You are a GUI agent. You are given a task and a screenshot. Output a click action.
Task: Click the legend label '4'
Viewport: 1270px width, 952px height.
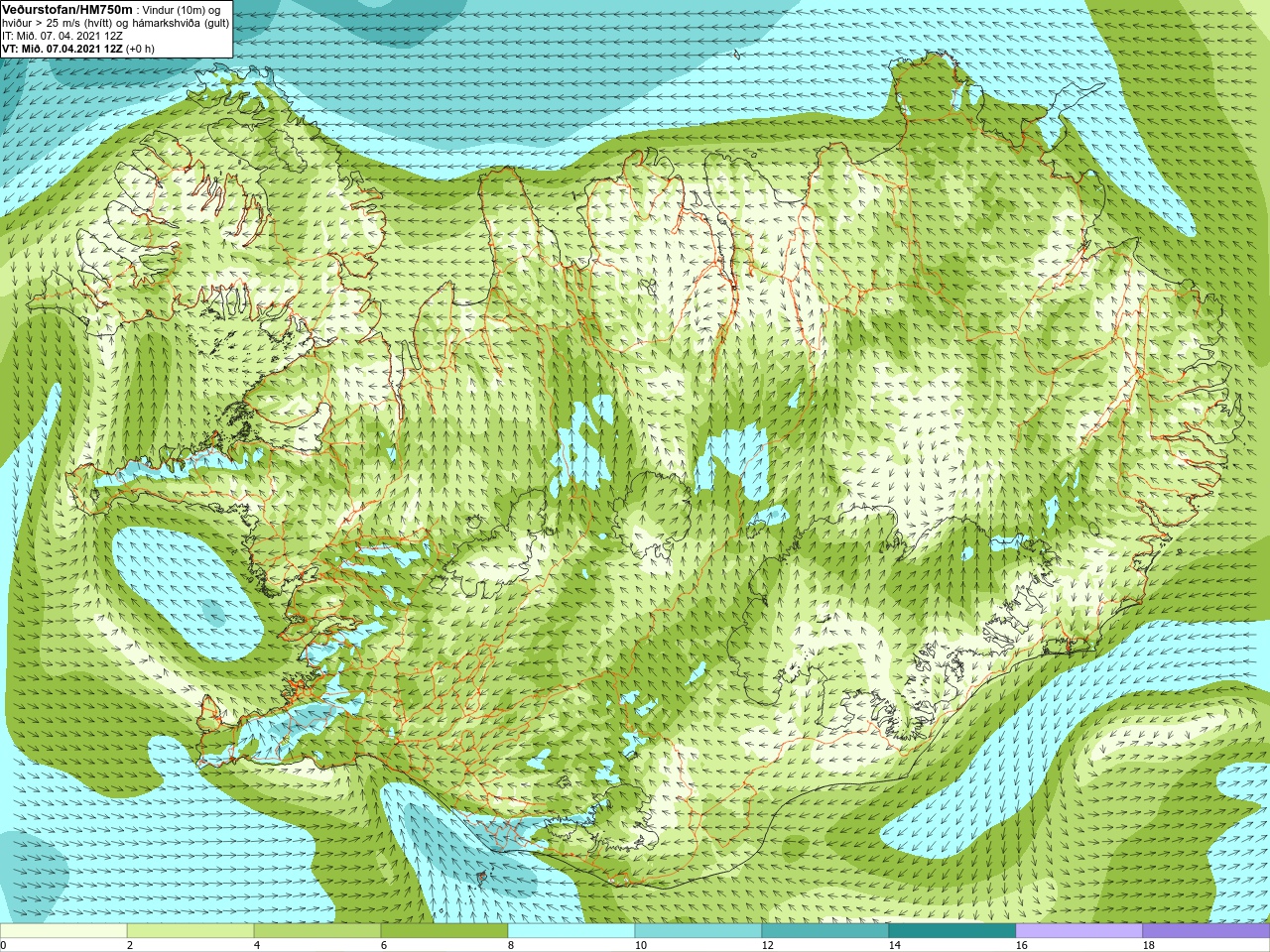click(x=257, y=946)
